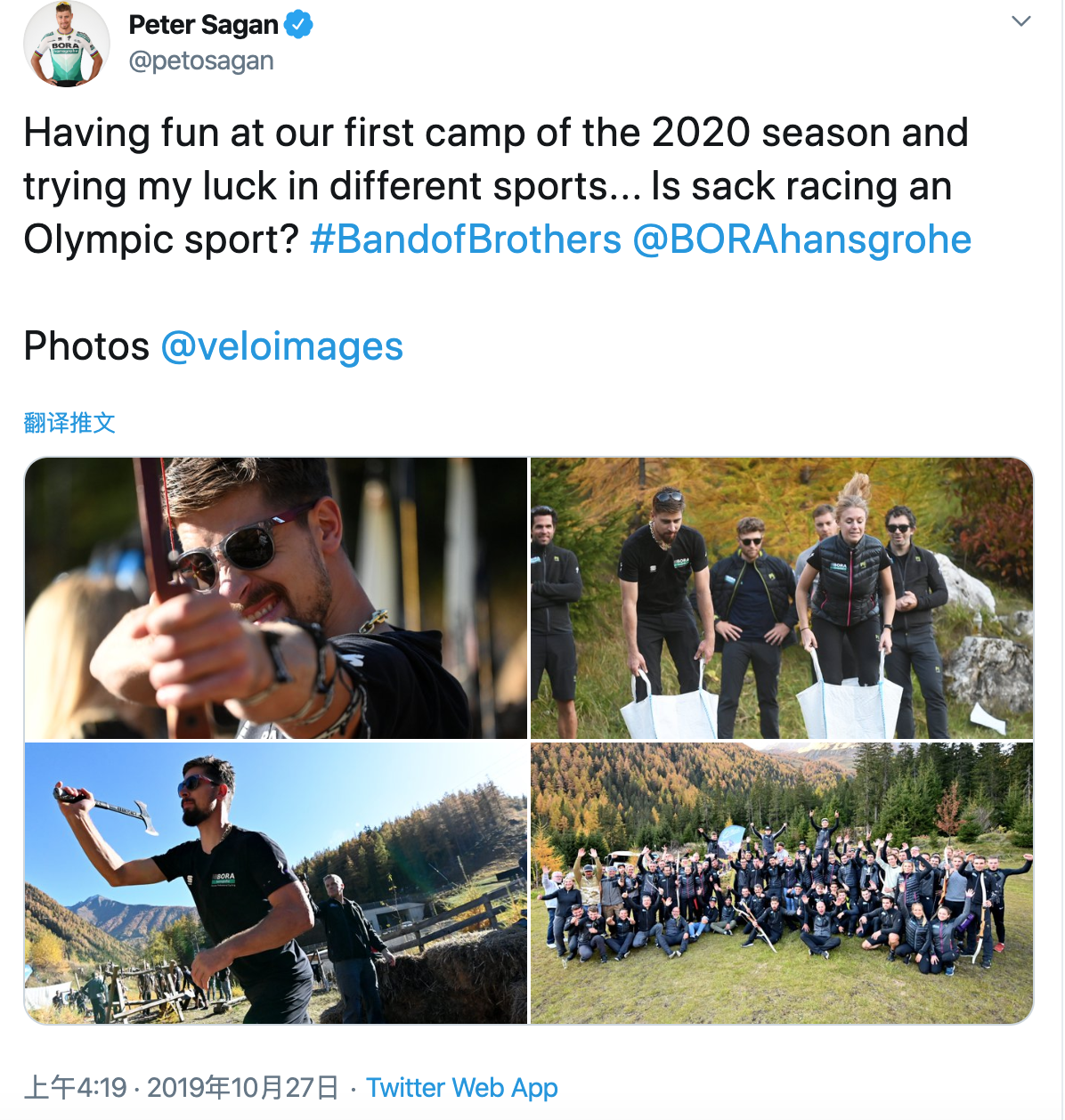This screenshot has width=1065, height=1120.
Task: View the axe throwing photo
Action: (276, 883)
